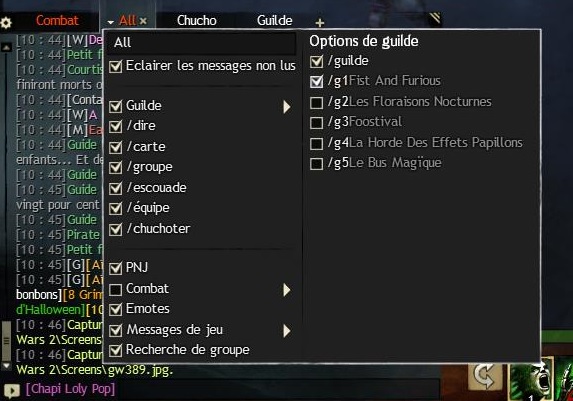Check /g2 Les Floraisons Nocturnes box
This screenshot has height=401, width=573.
coord(316,103)
